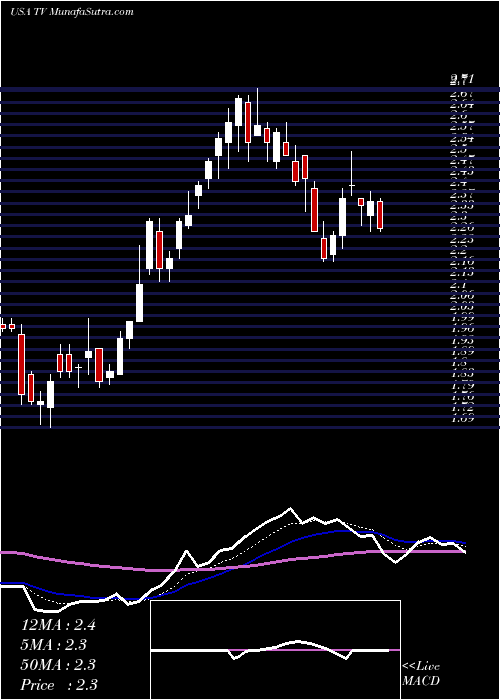This screenshot has width=500, height=700.
Task: Select the 'Price : 2.3' legend entry
Action: tap(59, 685)
